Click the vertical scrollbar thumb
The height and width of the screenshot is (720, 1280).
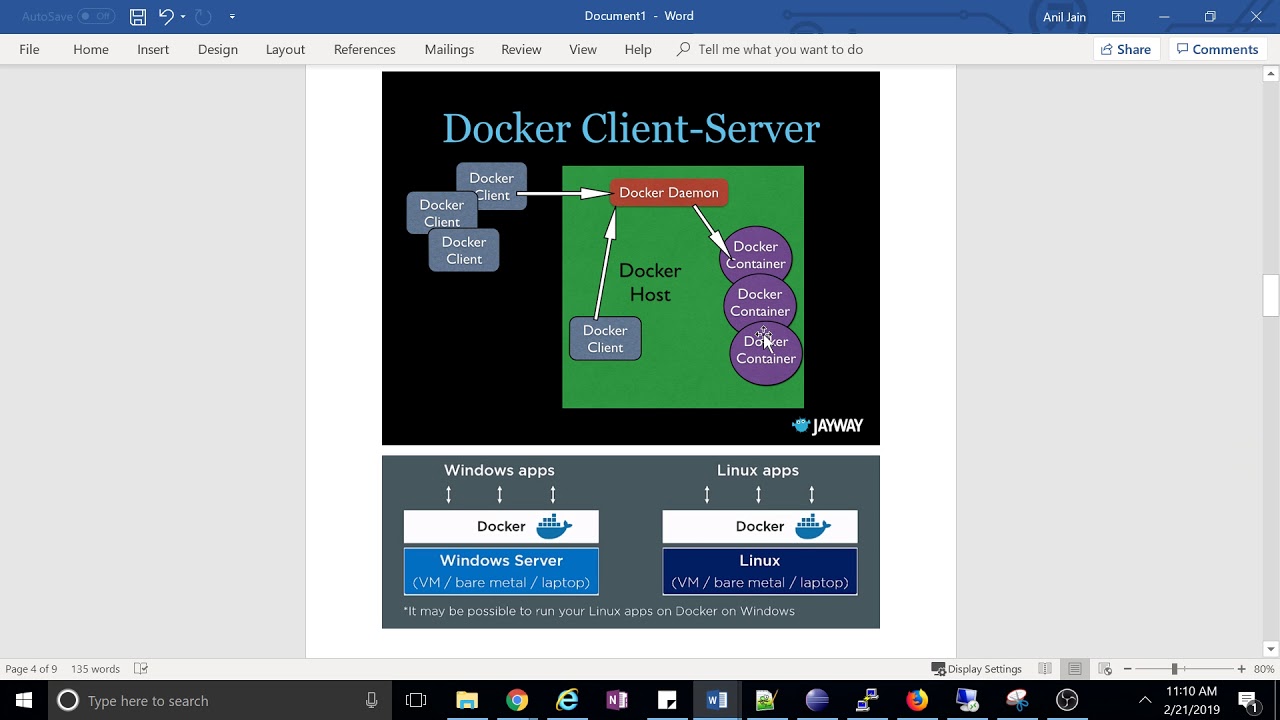tap(1271, 296)
